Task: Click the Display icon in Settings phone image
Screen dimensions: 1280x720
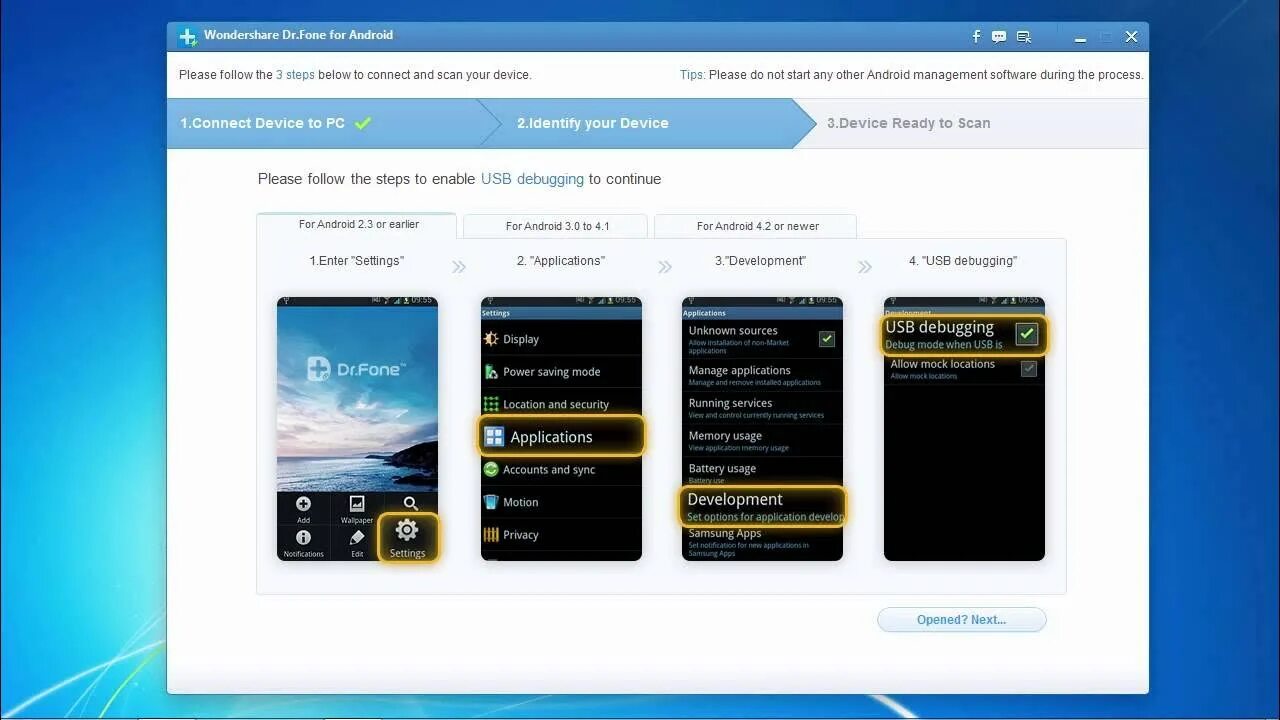Action: [x=491, y=339]
